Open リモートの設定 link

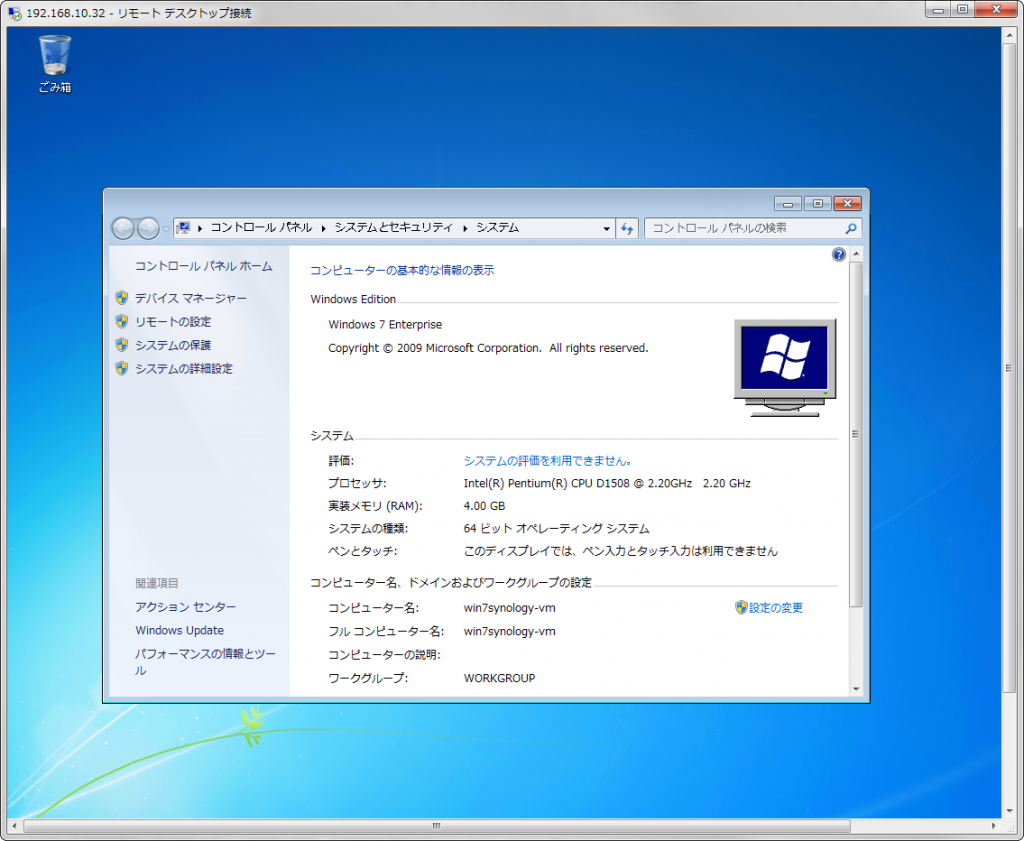point(173,322)
